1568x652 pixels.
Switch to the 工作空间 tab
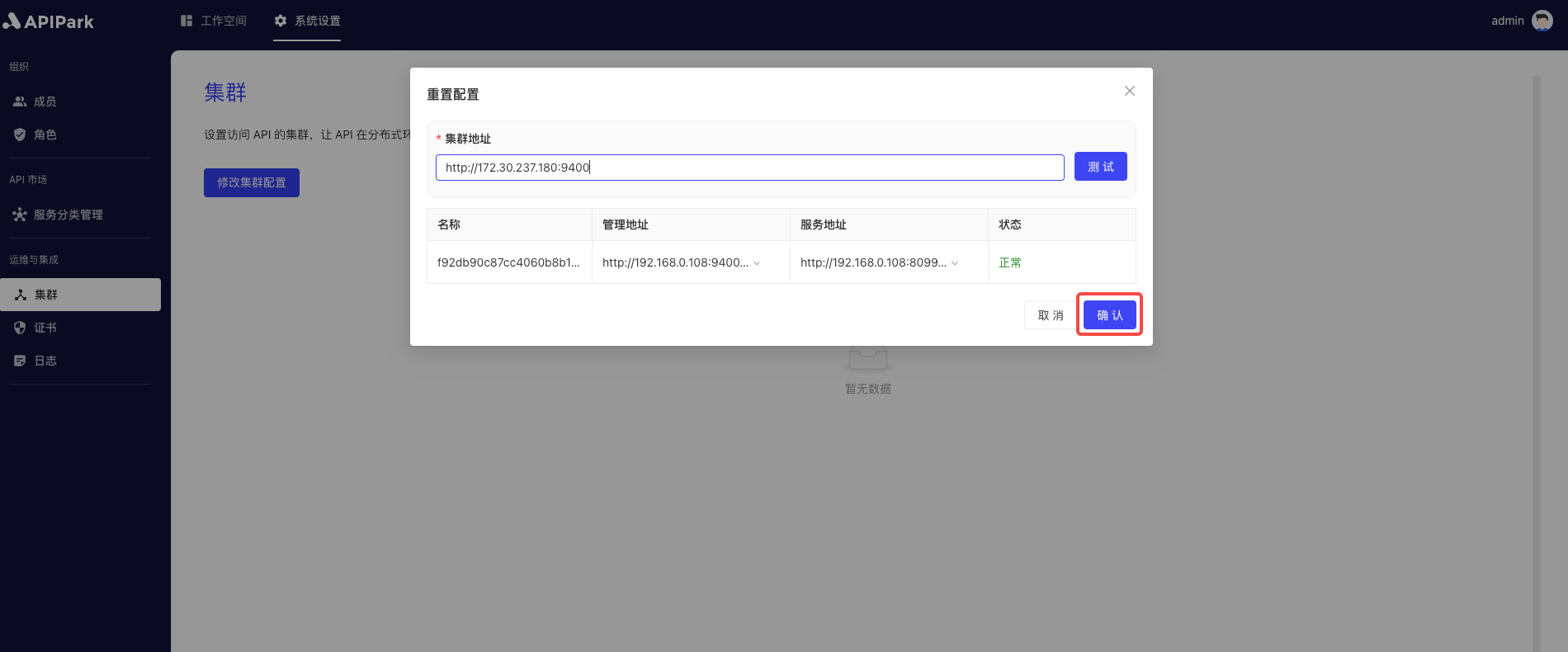tap(214, 21)
